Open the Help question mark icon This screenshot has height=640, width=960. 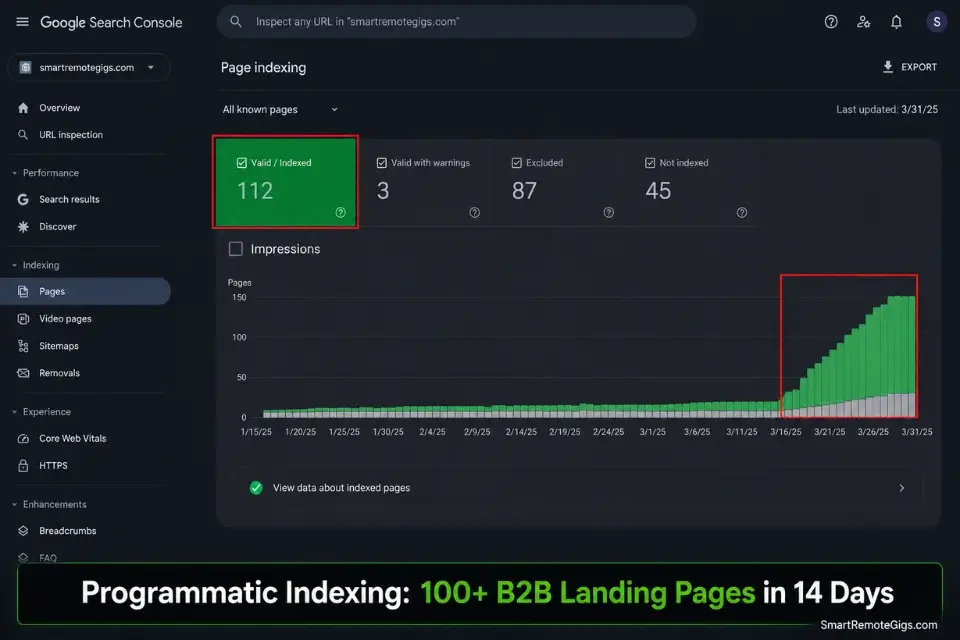831,22
